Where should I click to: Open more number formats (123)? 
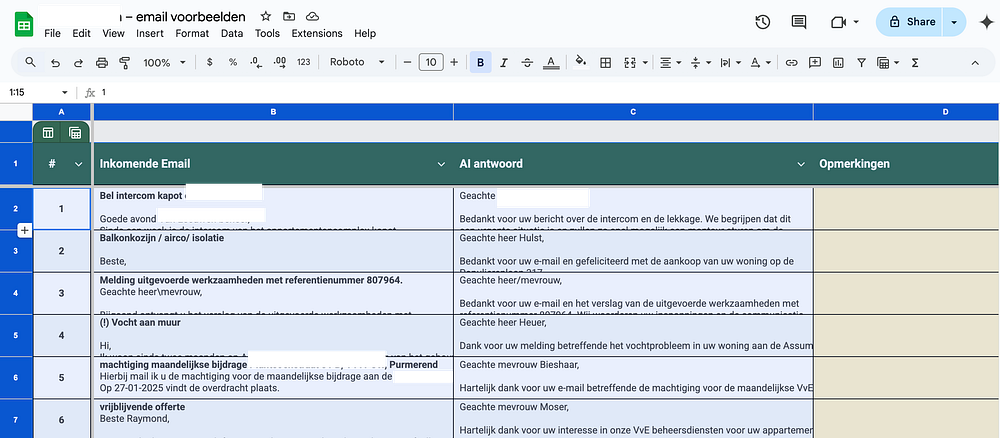click(304, 62)
